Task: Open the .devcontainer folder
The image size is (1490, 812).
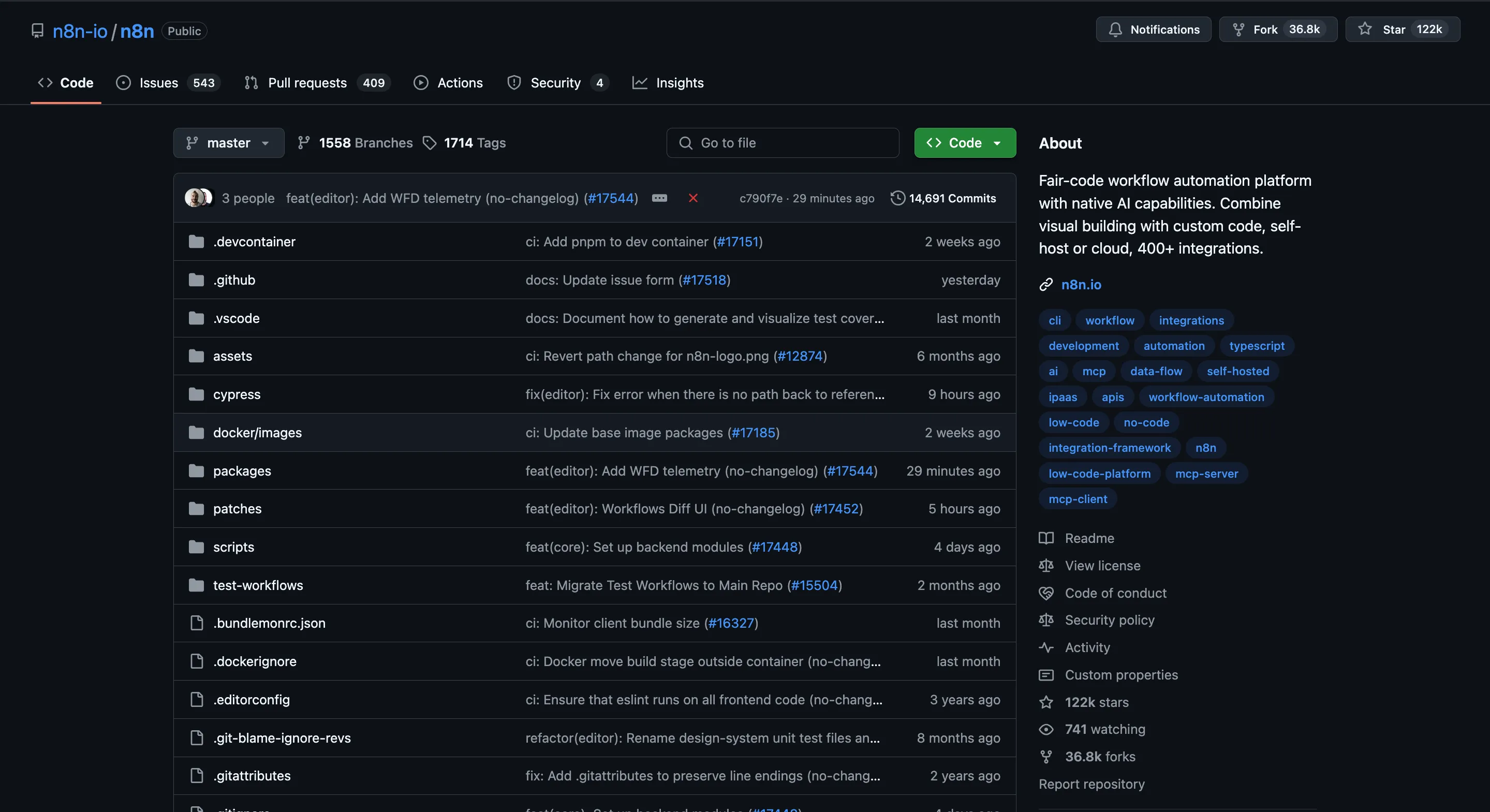Action: [x=254, y=242]
